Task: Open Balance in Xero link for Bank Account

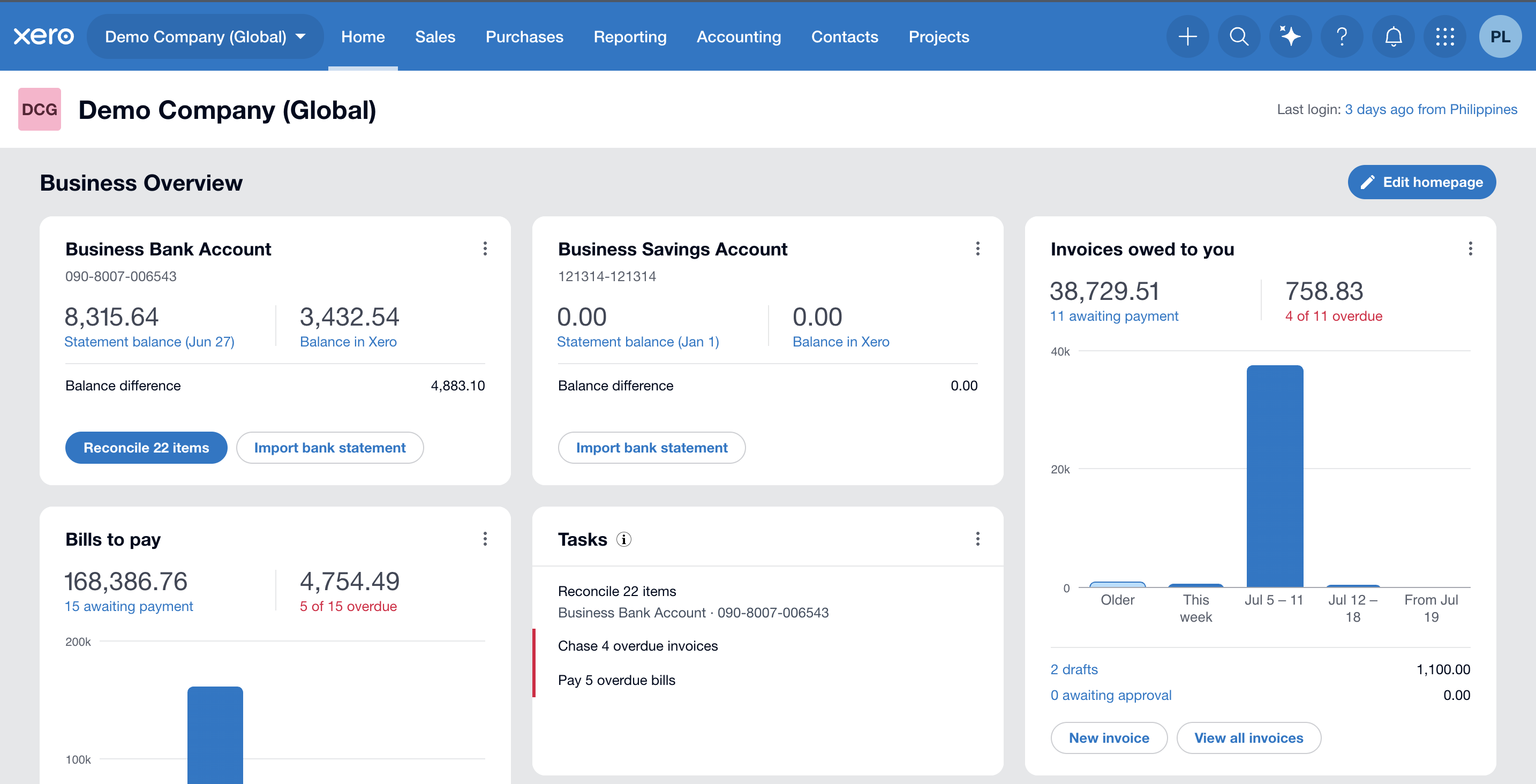Action: (348, 342)
